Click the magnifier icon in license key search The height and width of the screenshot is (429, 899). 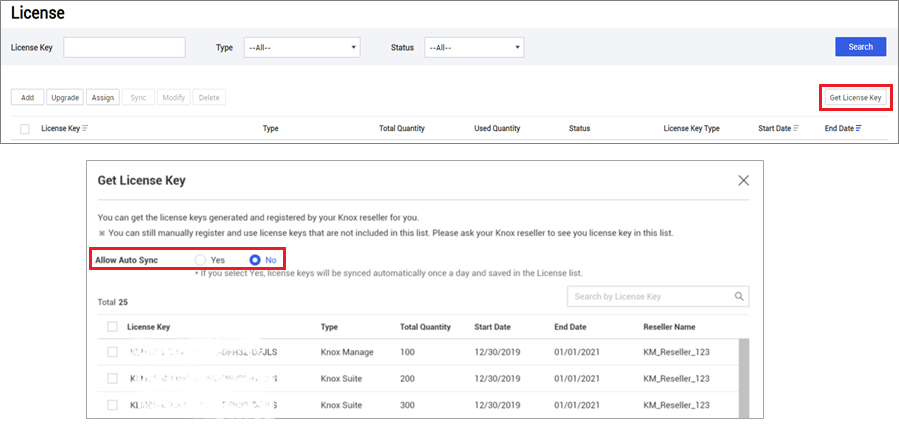coord(739,297)
